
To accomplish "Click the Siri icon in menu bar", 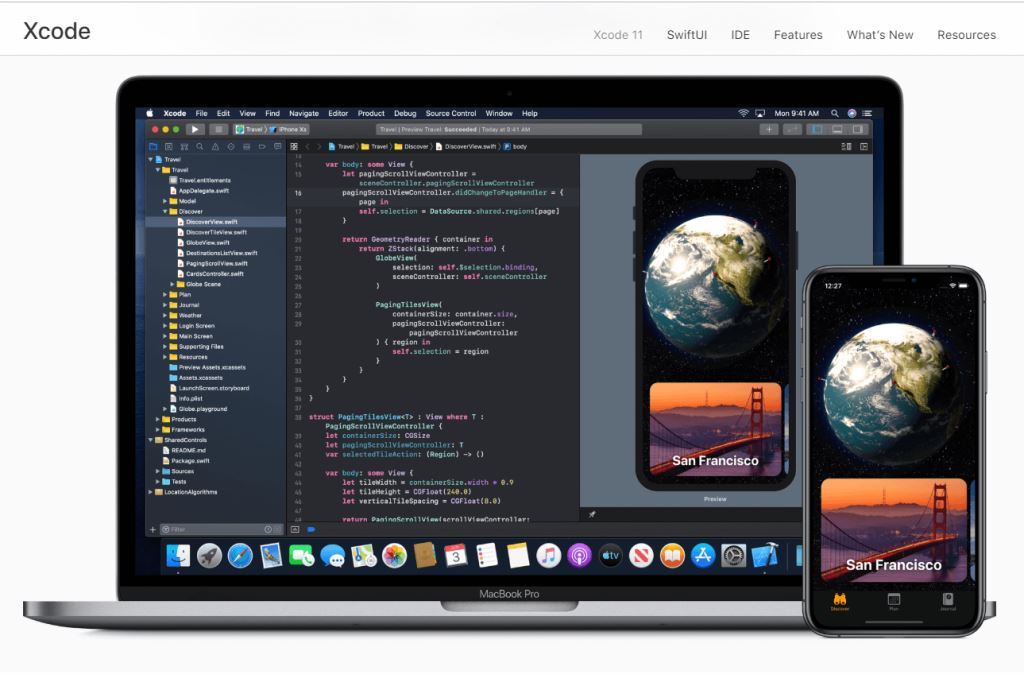I will coord(852,113).
